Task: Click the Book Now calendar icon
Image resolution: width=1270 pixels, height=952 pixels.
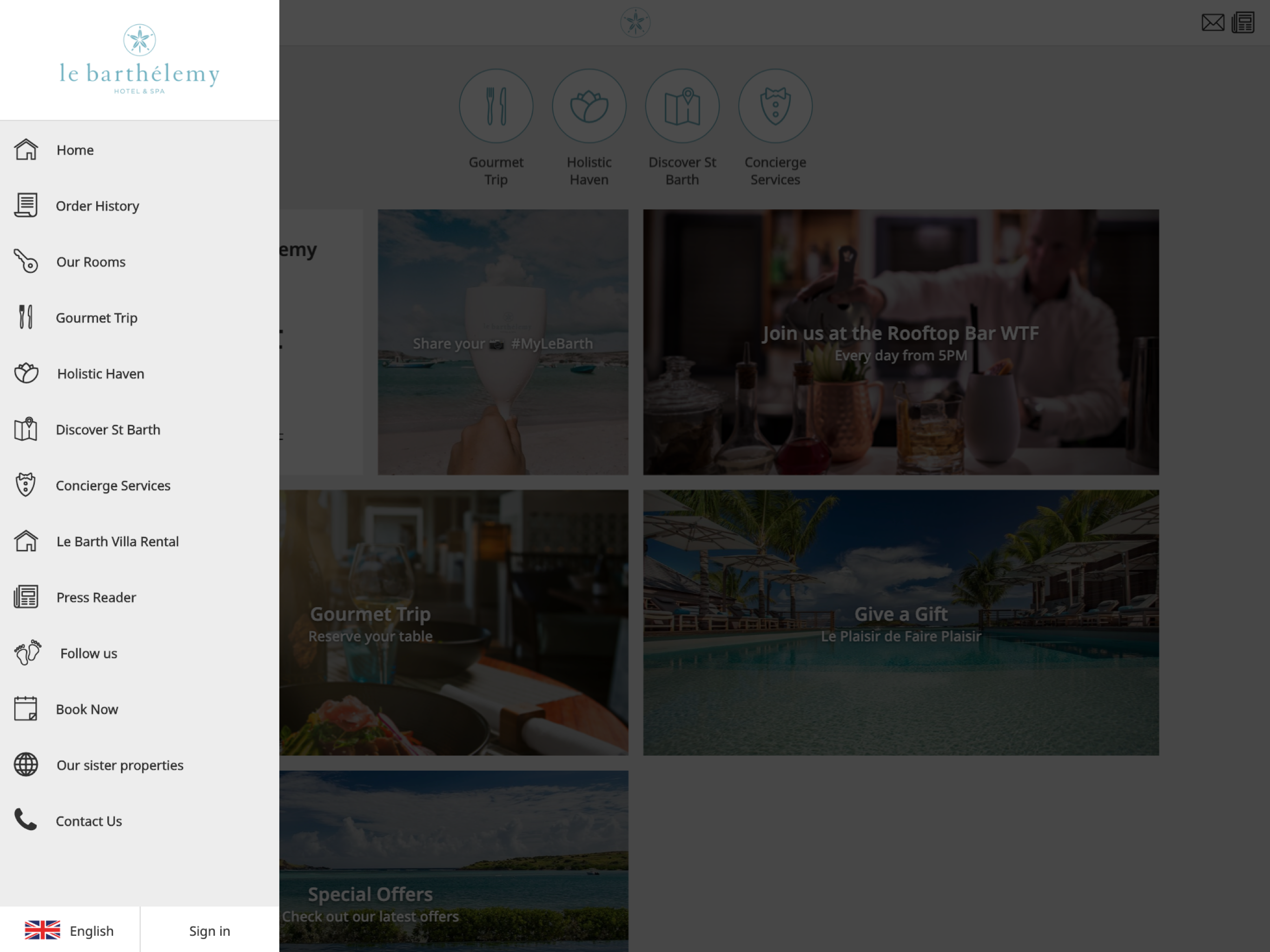Action: (x=26, y=708)
